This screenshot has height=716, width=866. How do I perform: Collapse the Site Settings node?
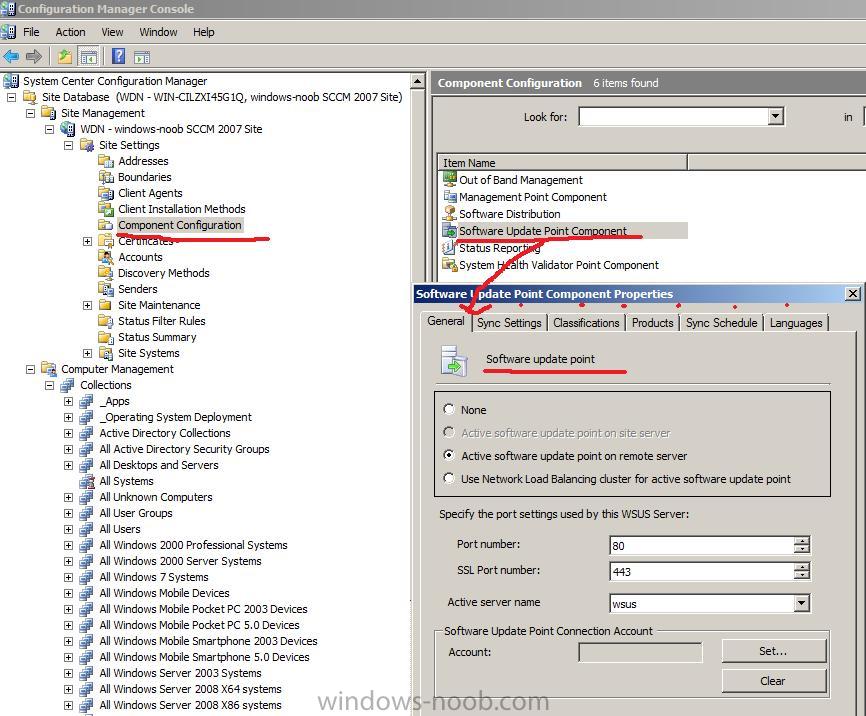coord(68,145)
